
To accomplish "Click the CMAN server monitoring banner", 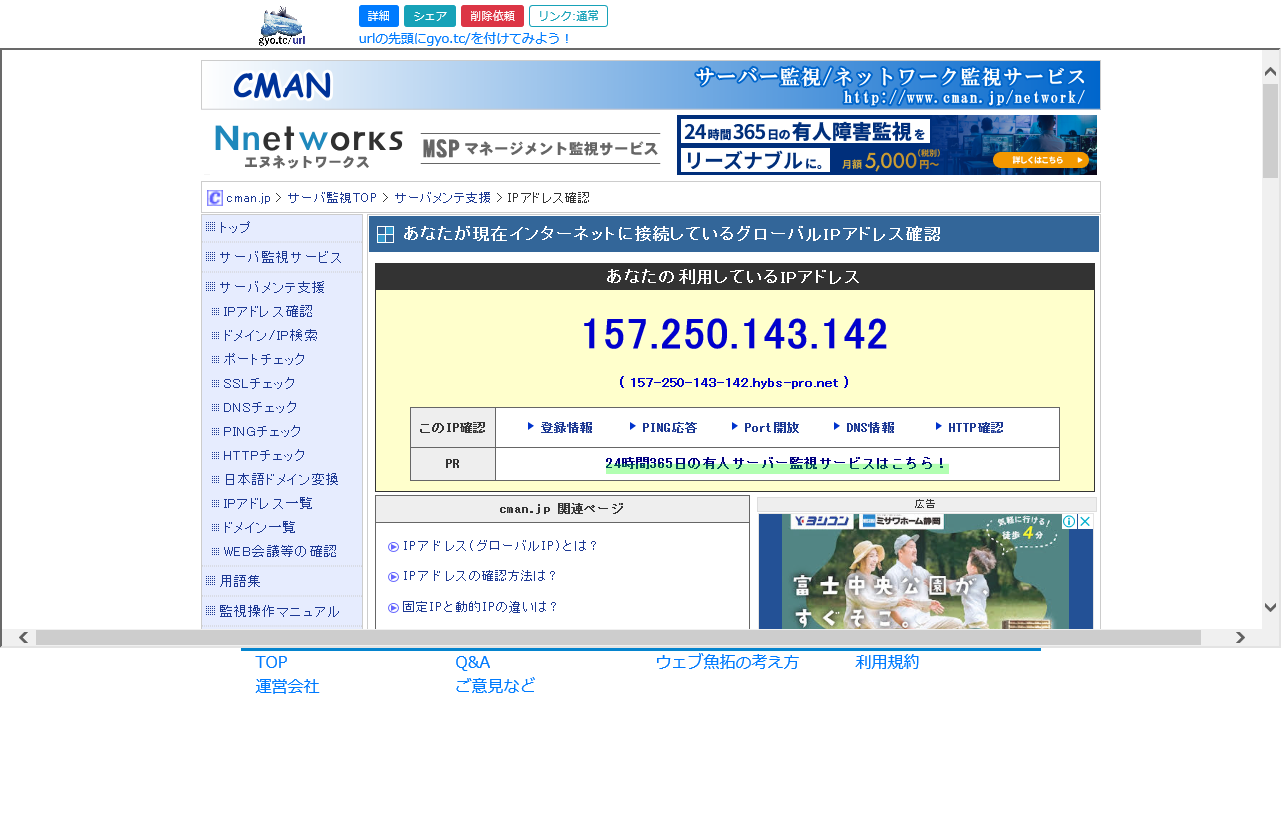I will pyautogui.click(x=650, y=85).
